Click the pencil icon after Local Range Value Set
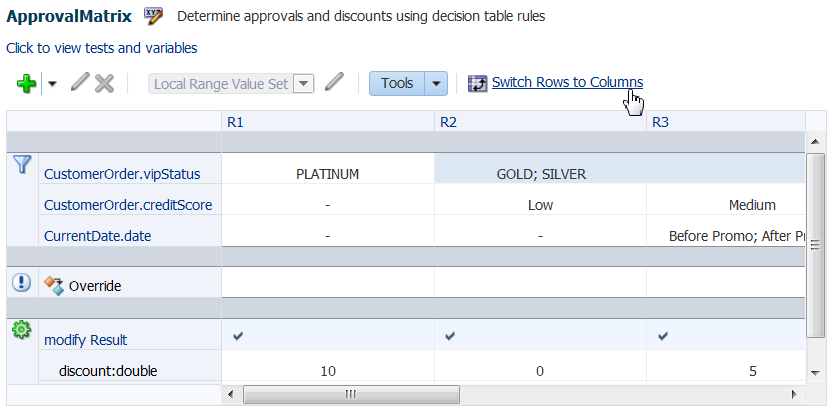The height and width of the screenshot is (414, 833). [x=334, y=82]
